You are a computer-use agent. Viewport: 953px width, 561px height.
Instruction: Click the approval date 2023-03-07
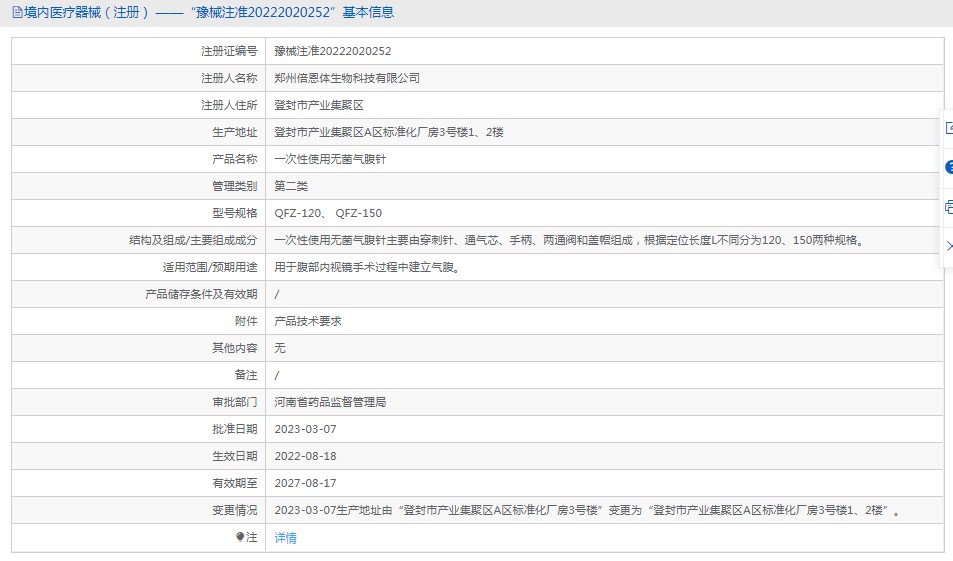(x=305, y=429)
